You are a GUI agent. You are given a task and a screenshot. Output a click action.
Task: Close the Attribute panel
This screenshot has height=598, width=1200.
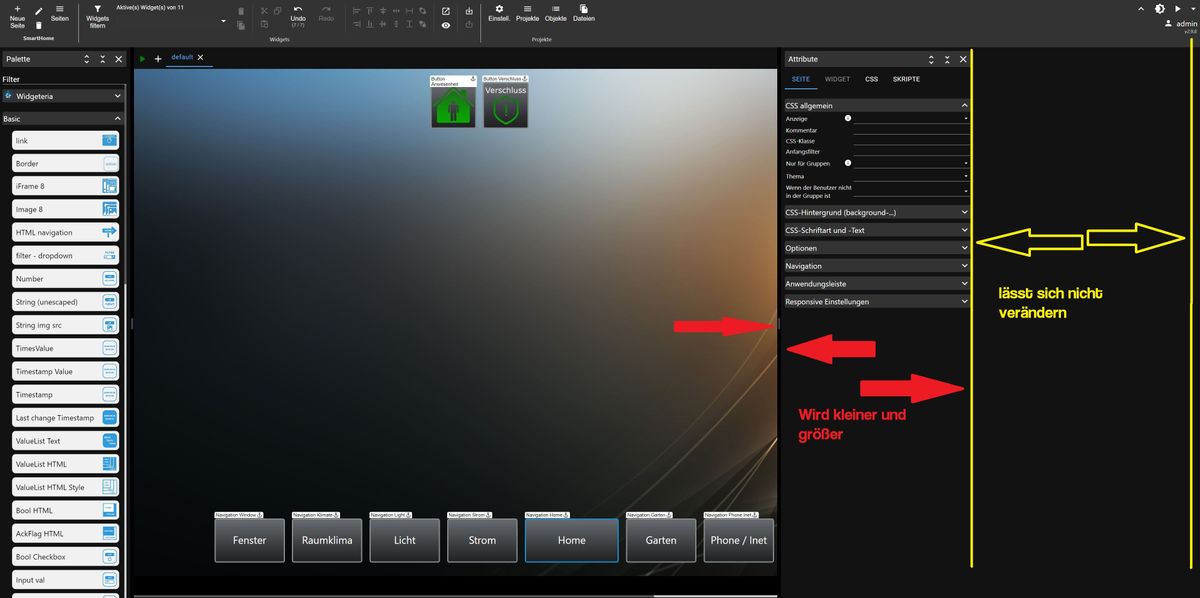coord(963,59)
